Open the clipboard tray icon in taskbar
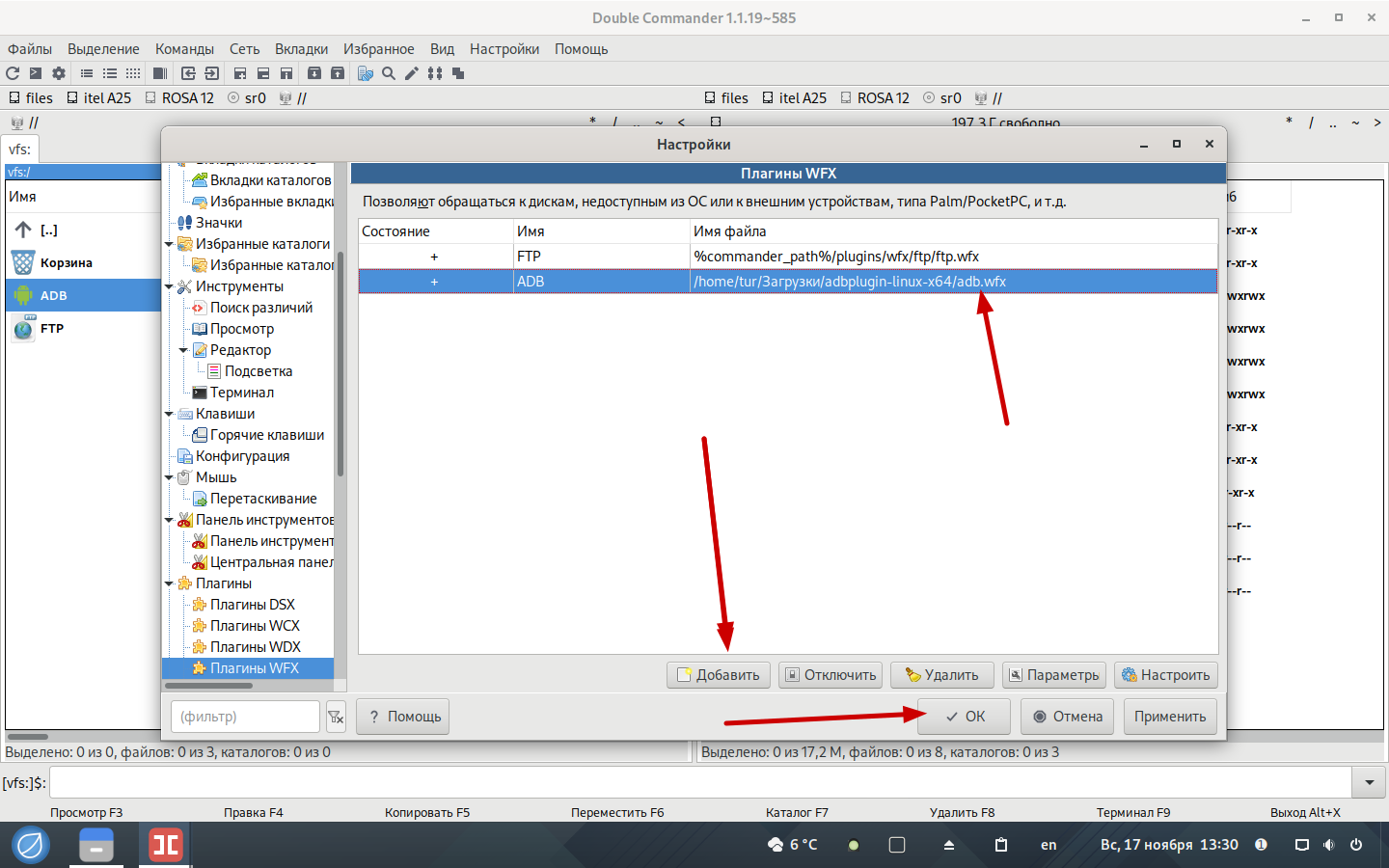The width and height of the screenshot is (1389, 868). (x=1001, y=845)
